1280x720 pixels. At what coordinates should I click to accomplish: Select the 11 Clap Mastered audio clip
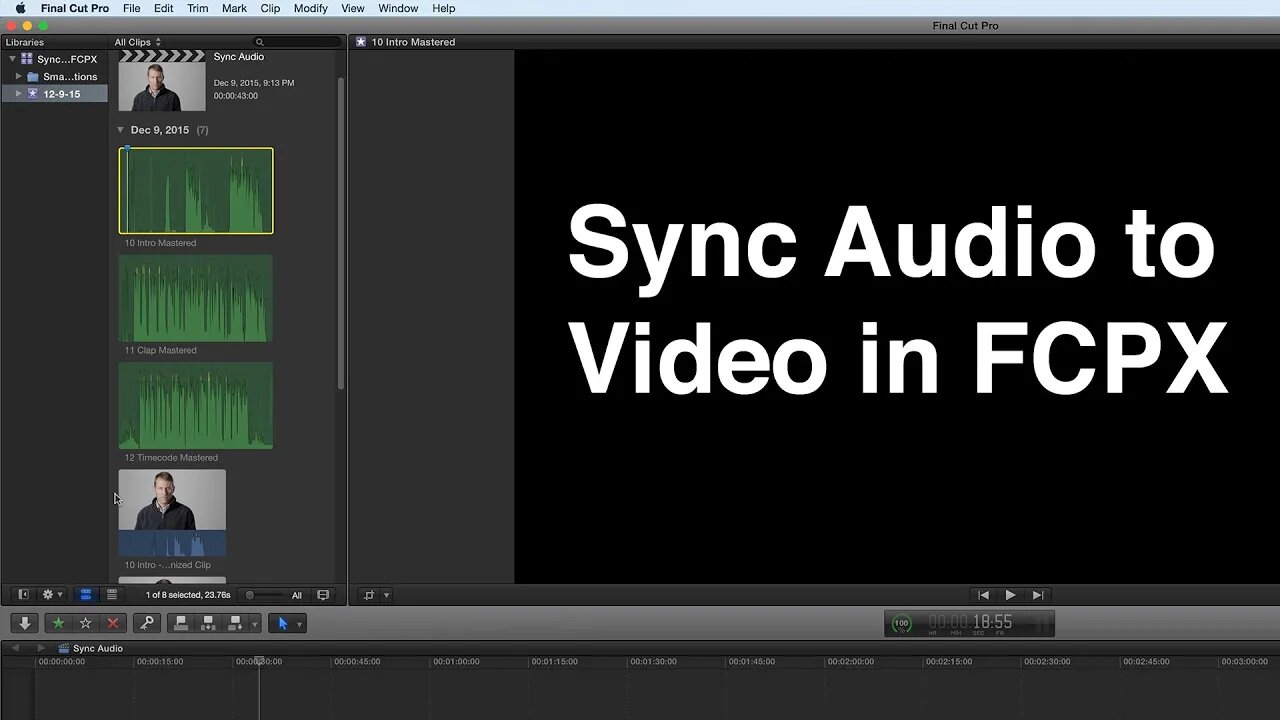click(196, 298)
